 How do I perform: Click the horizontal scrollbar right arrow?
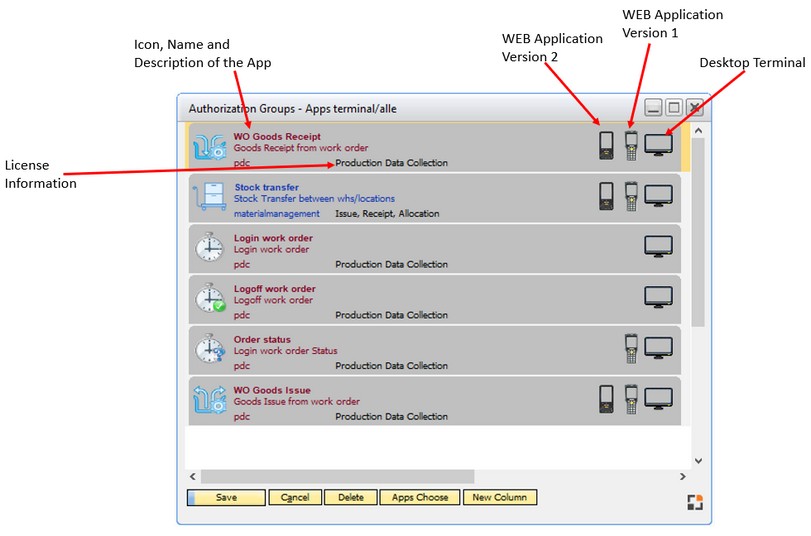[x=683, y=477]
